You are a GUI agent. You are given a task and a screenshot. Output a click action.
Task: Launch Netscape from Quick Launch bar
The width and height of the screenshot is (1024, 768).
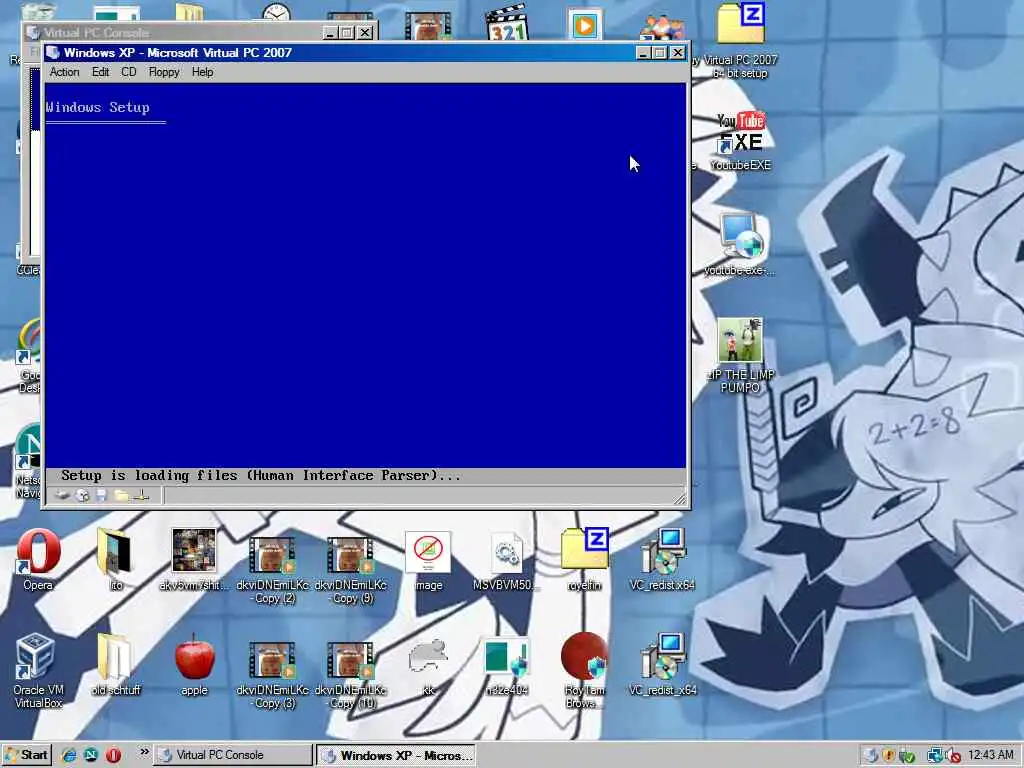click(91, 756)
